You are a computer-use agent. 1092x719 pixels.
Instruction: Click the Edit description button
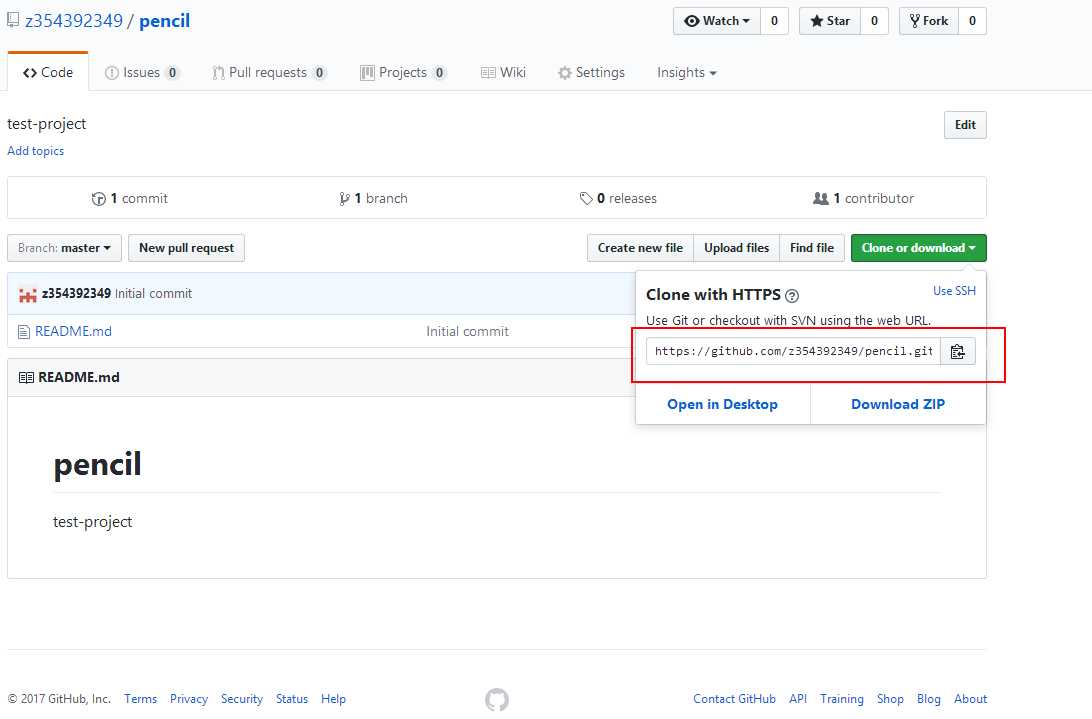[965, 125]
